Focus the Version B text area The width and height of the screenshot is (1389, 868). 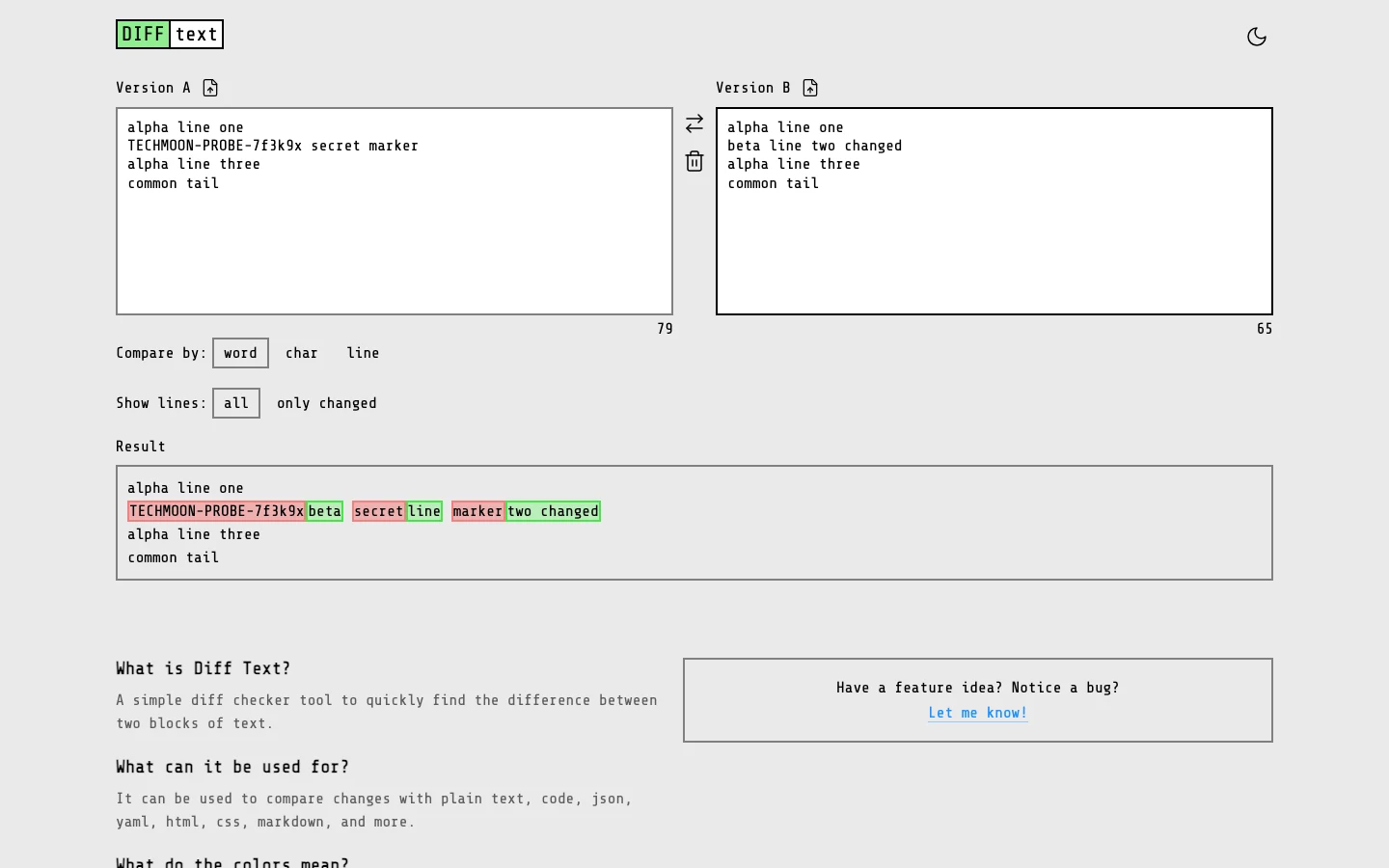pyautogui.click(x=994, y=211)
